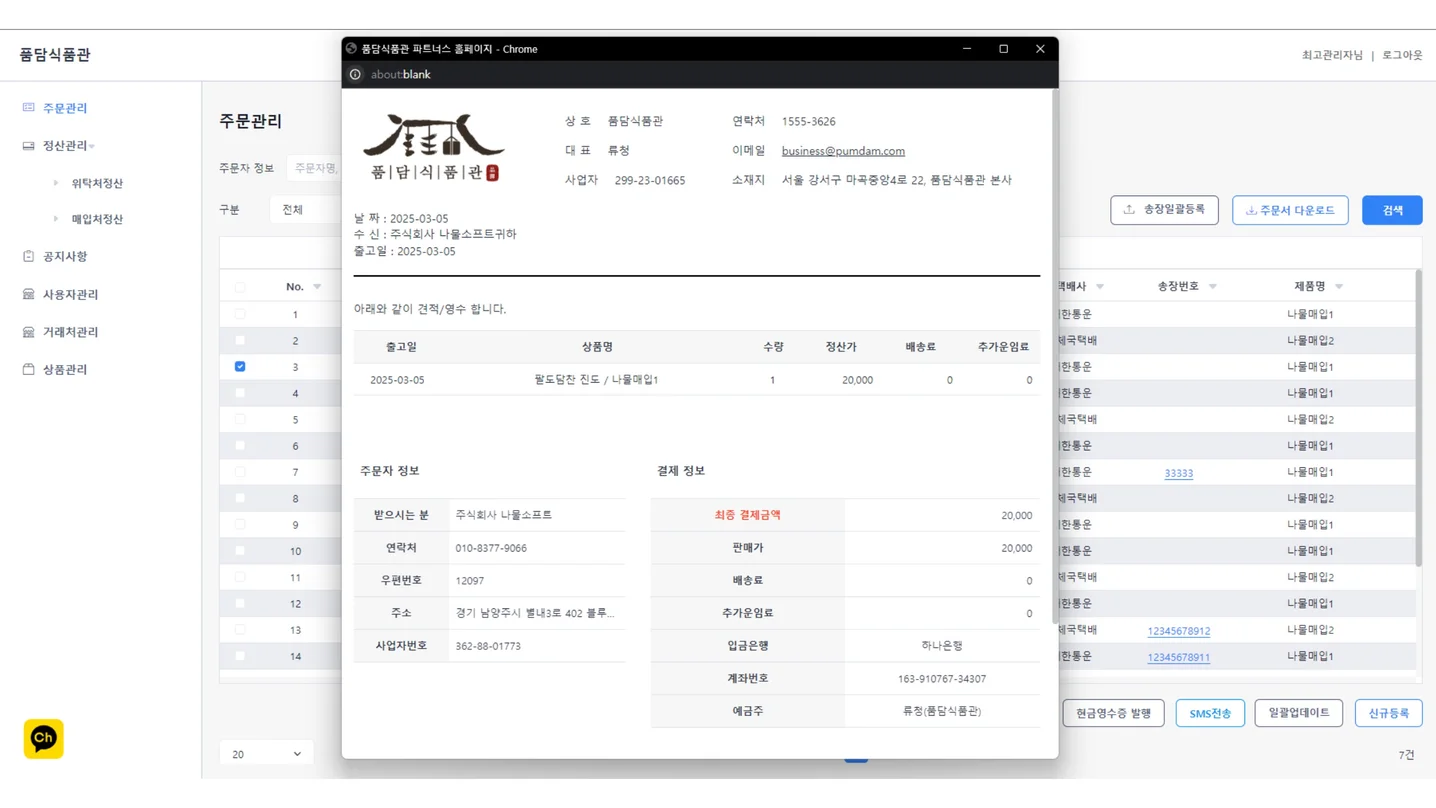Click 필도담찬 진도 / 나물매입1 product cell

pos(596,380)
